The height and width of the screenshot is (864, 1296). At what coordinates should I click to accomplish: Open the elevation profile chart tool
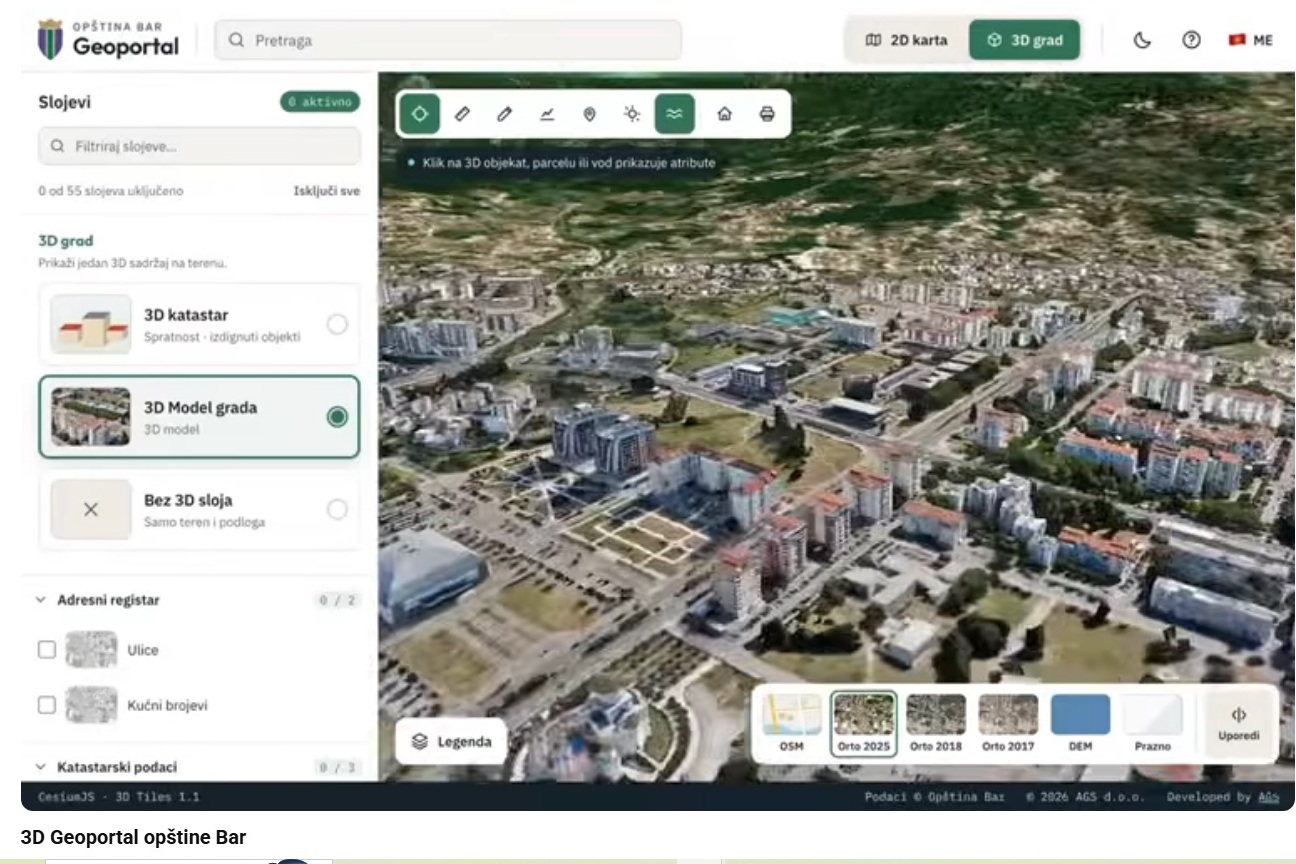[x=547, y=114]
